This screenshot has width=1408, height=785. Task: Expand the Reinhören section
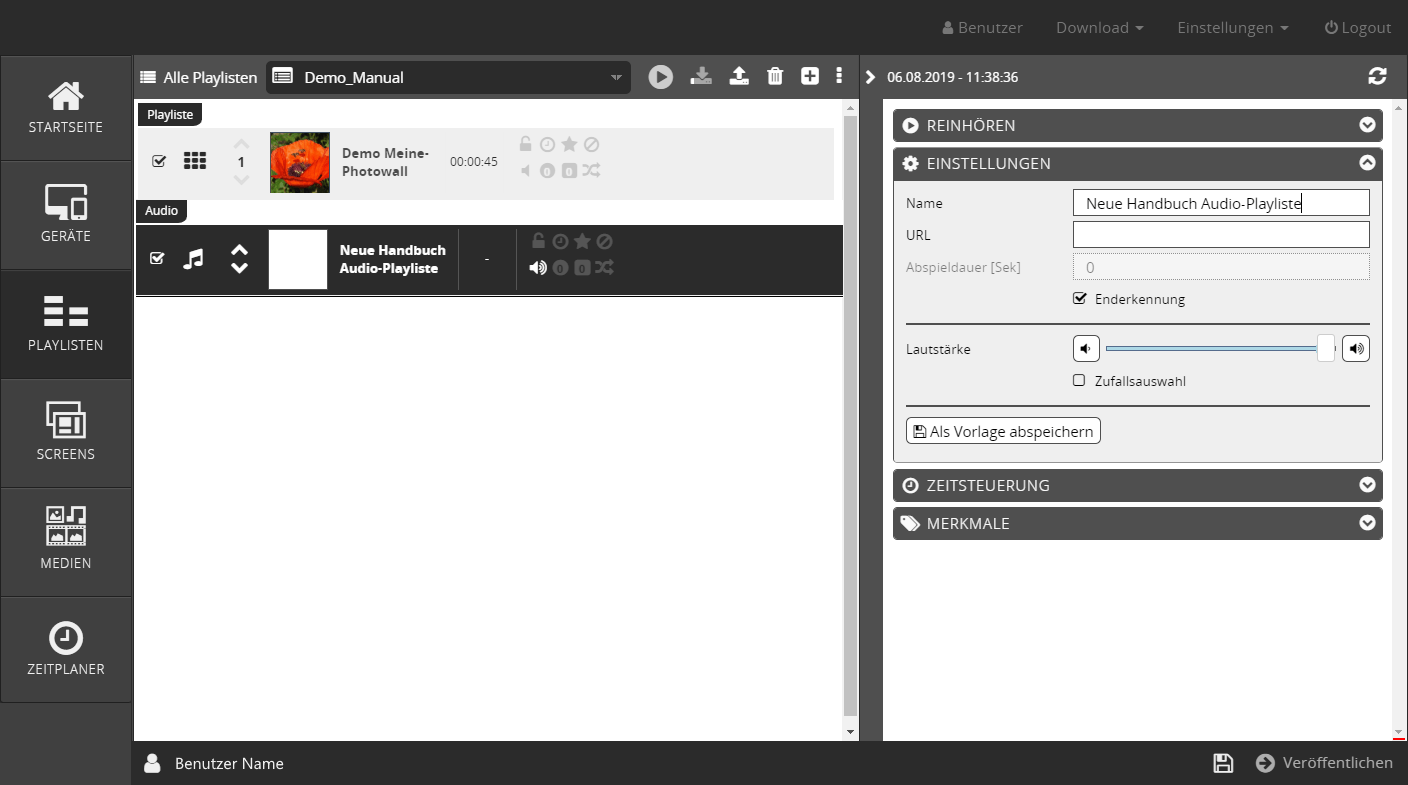[1137, 126]
